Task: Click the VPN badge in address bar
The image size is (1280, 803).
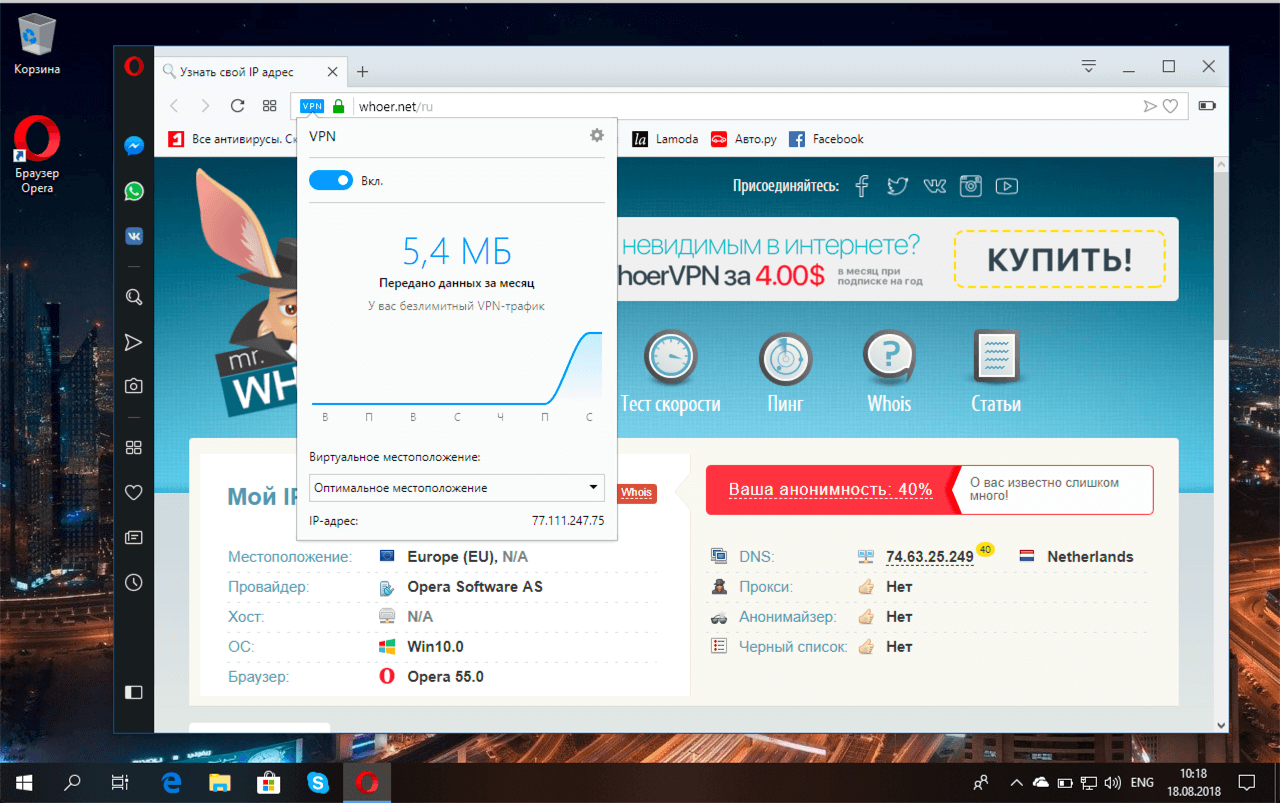Action: [312, 106]
